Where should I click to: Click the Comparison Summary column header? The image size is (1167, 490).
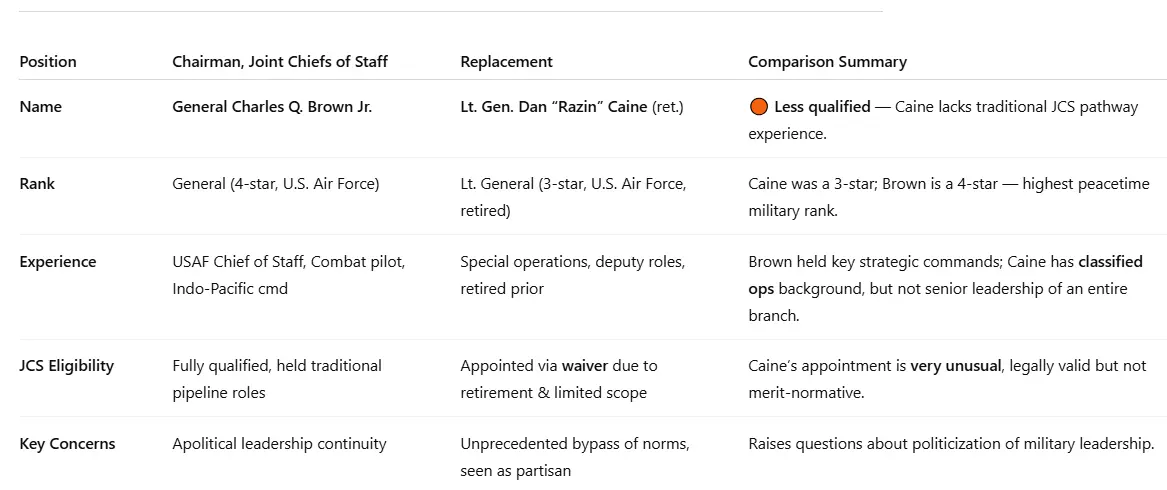(827, 62)
